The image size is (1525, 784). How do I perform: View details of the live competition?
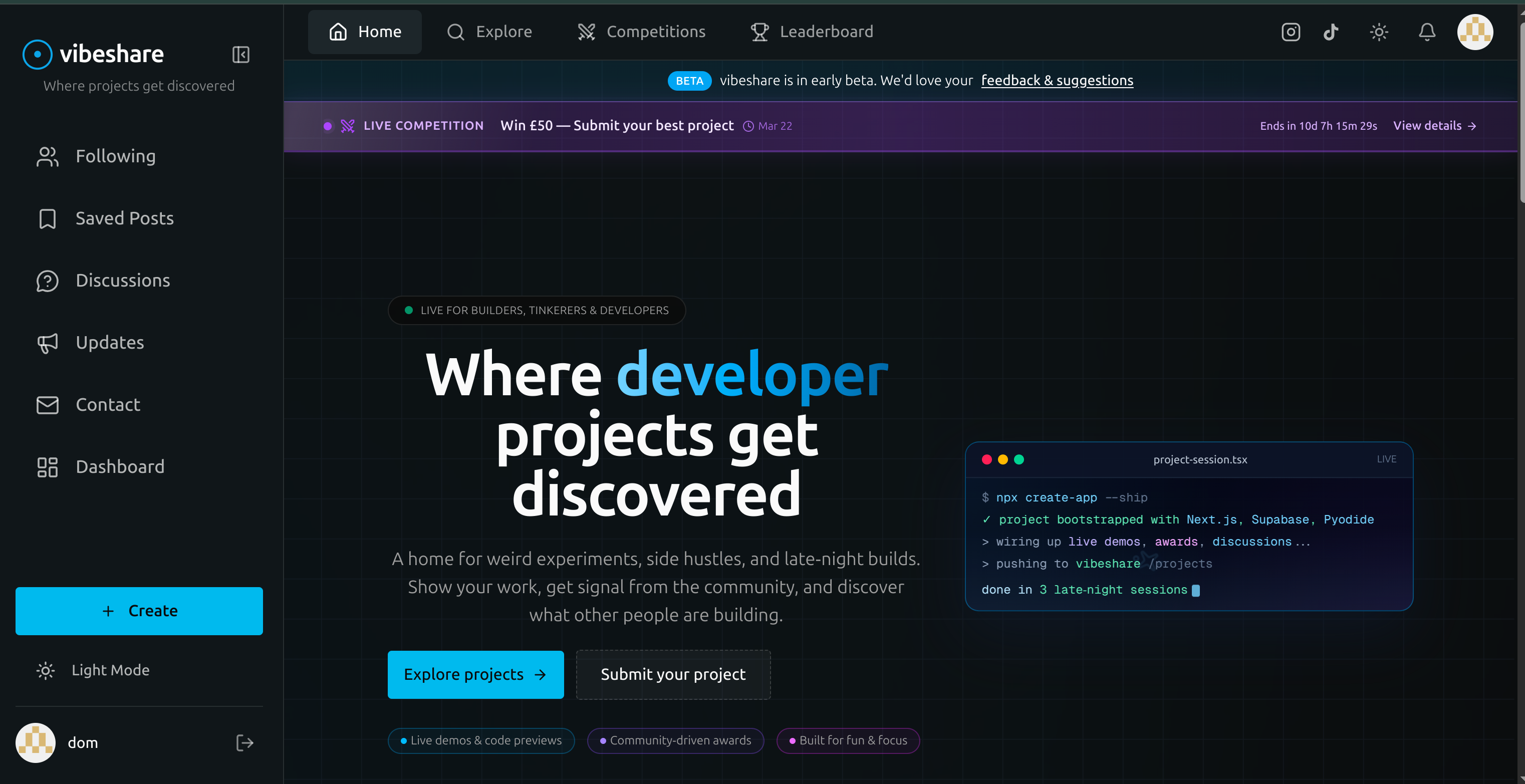click(1434, 126)
